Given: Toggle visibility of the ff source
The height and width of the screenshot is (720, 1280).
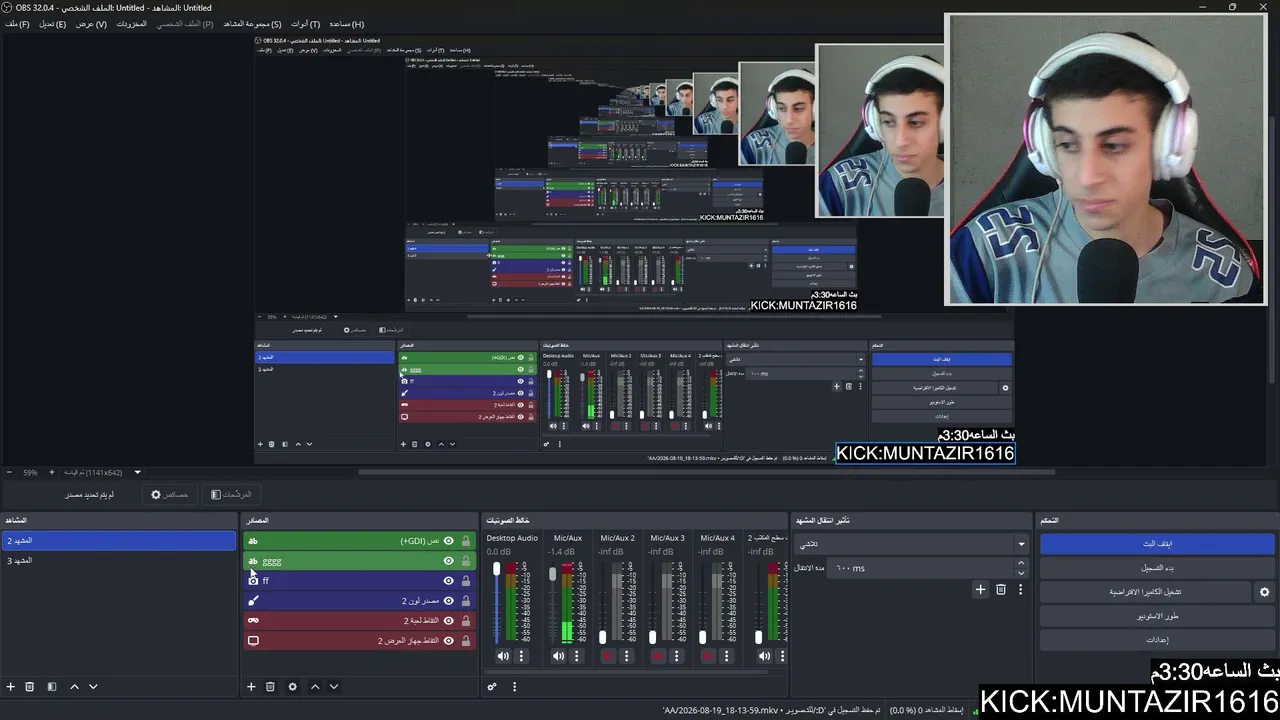Looking at the screenshot, I should coord(449,581).
